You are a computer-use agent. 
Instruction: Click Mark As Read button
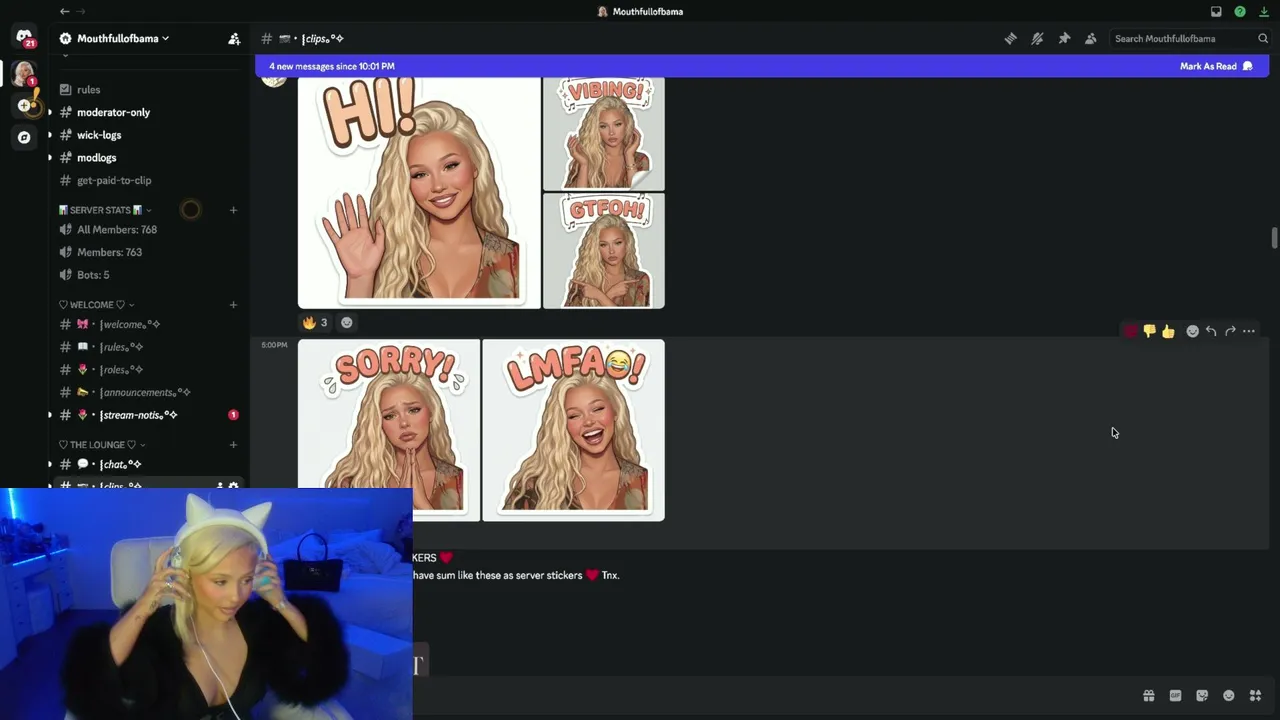click(x=1216, y=66)
